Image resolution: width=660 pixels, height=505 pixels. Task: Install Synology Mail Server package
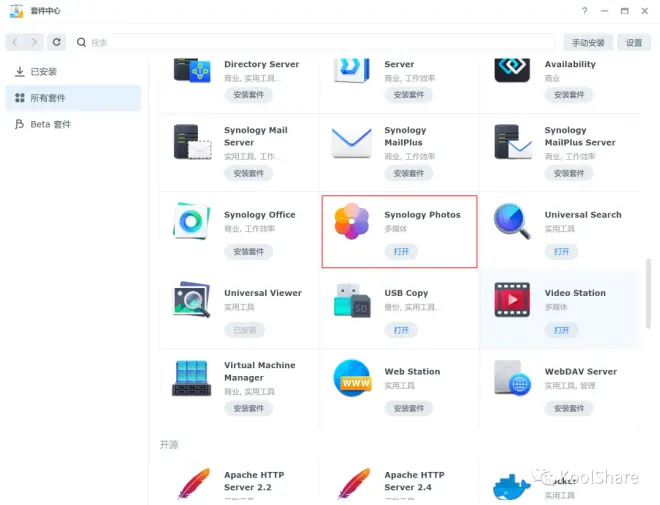pyautogui.click(x=248, y=173)
